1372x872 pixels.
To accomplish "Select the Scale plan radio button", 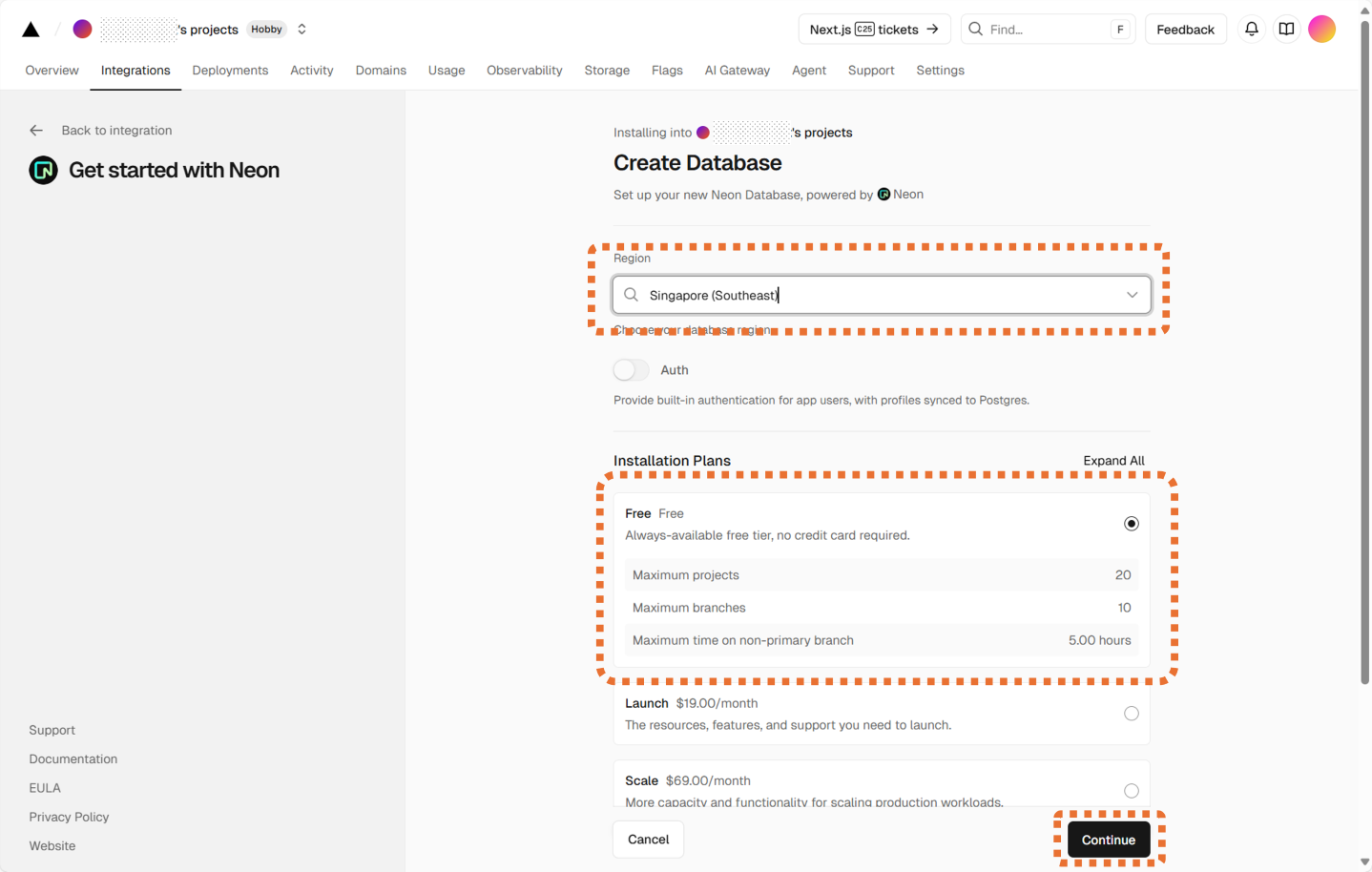I will [1131, 790].
